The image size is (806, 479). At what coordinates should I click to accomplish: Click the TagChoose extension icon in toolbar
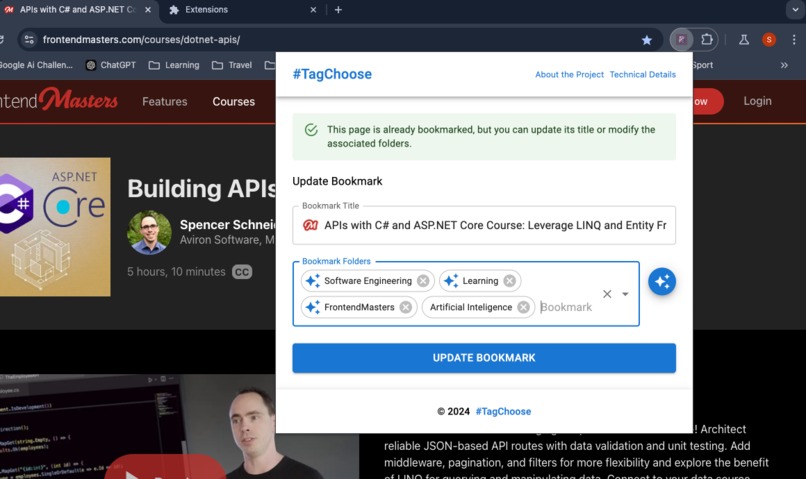(682, 40)
